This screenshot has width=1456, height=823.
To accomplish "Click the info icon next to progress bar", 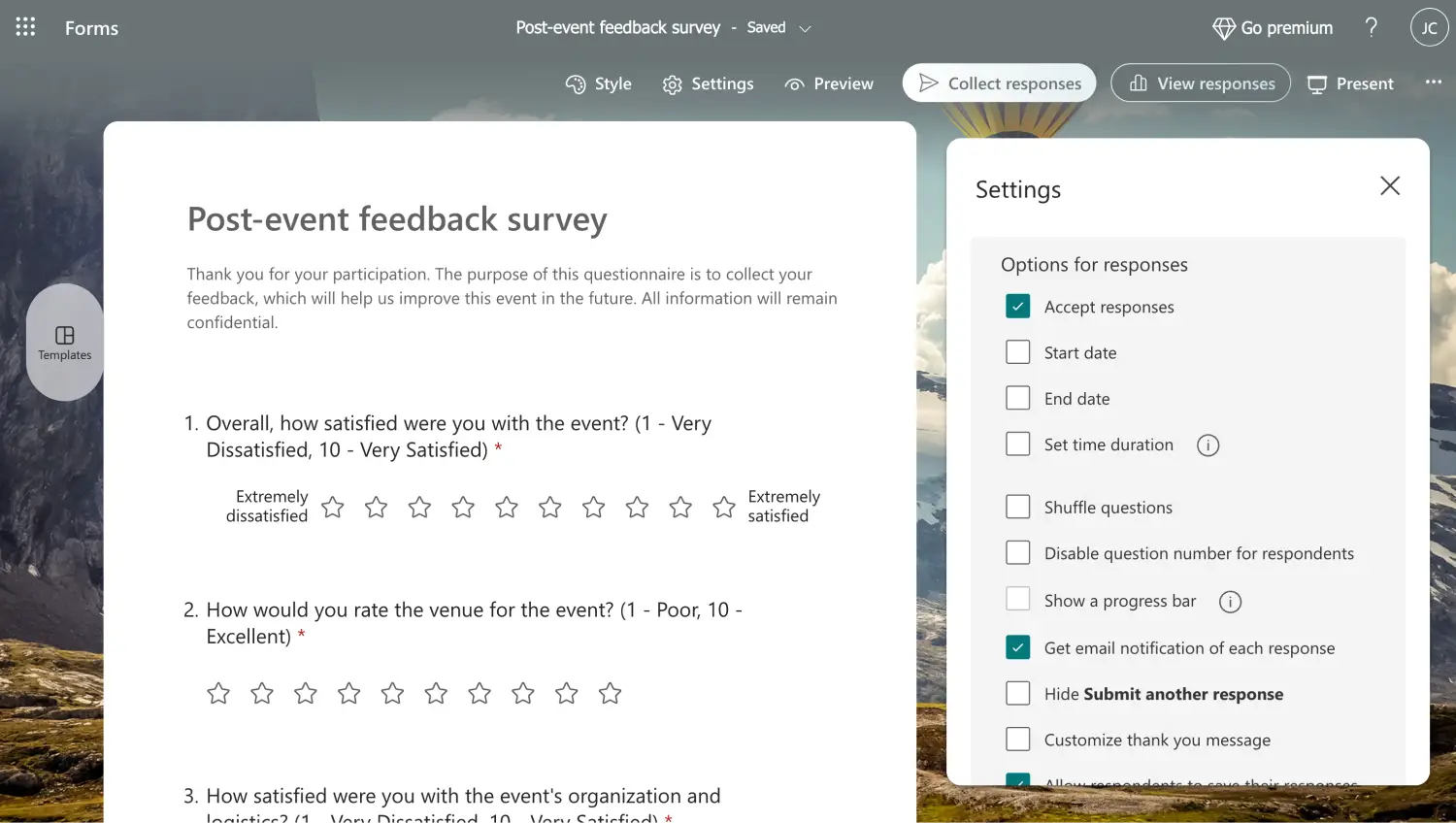I will tap(1230, 602).
